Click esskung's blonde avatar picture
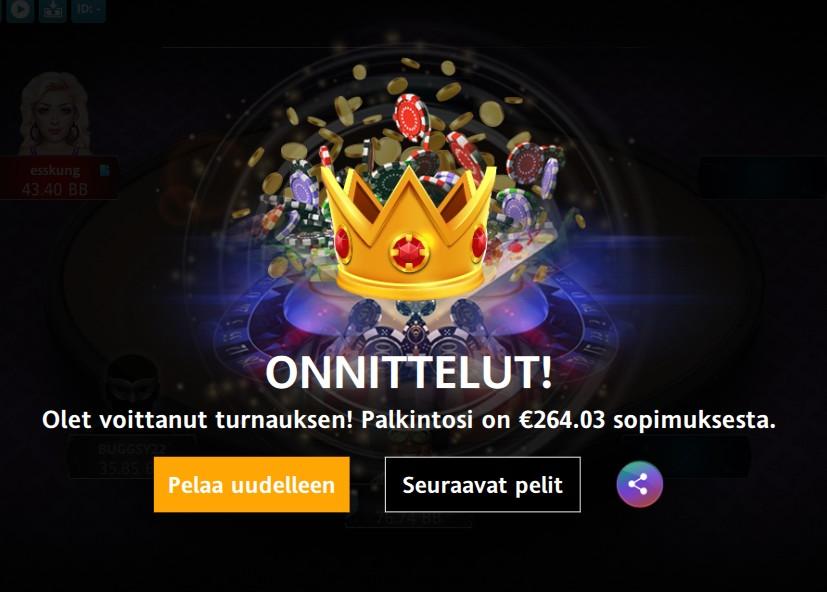This screenshot has height=592, width=827. pyautogui.click(x=55, y=114)
